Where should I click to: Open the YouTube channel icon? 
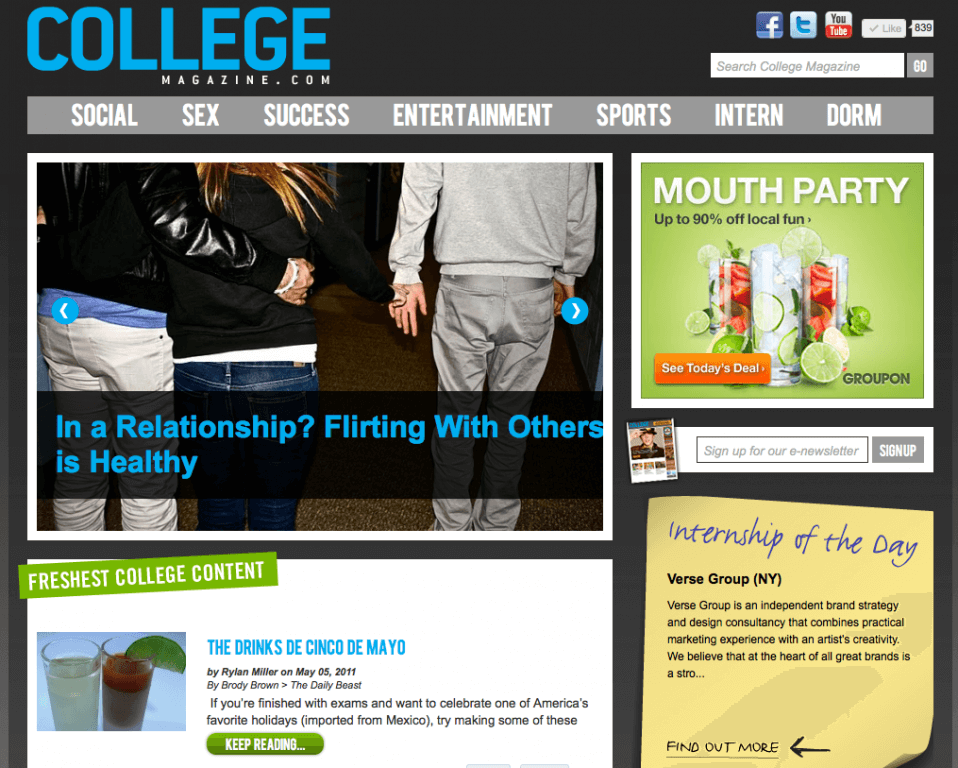(838, 25)
